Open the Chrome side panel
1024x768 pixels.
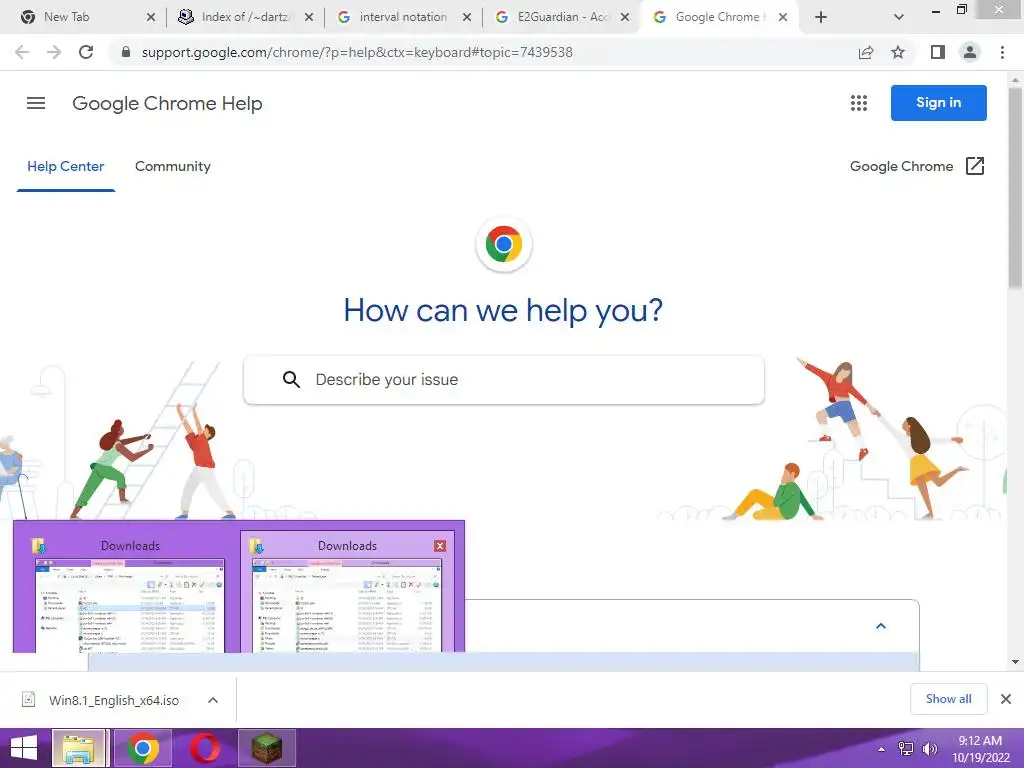point(938,52)
